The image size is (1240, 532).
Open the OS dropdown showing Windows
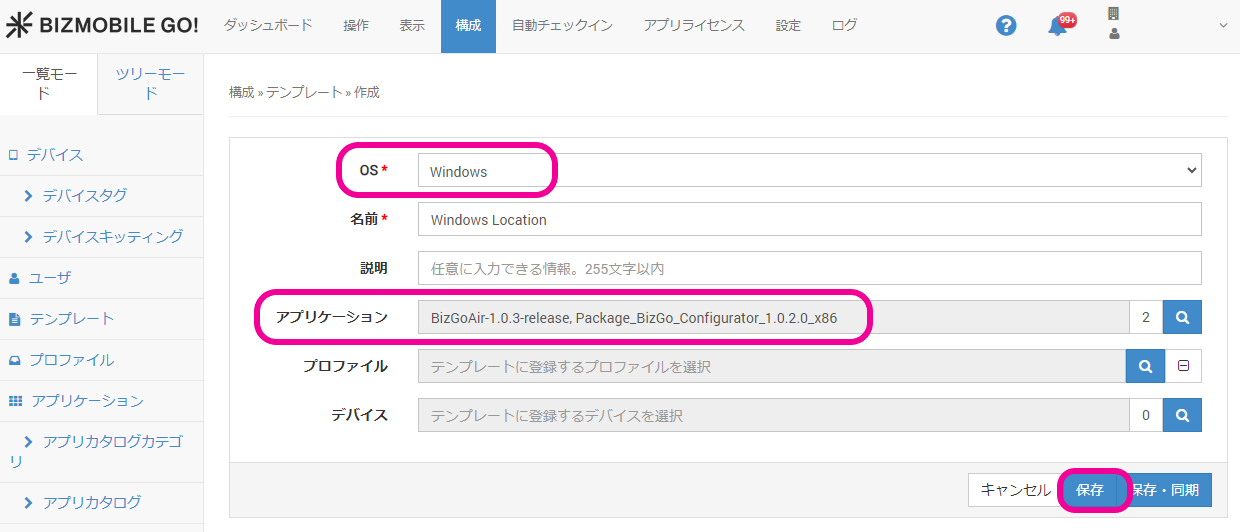809,171
